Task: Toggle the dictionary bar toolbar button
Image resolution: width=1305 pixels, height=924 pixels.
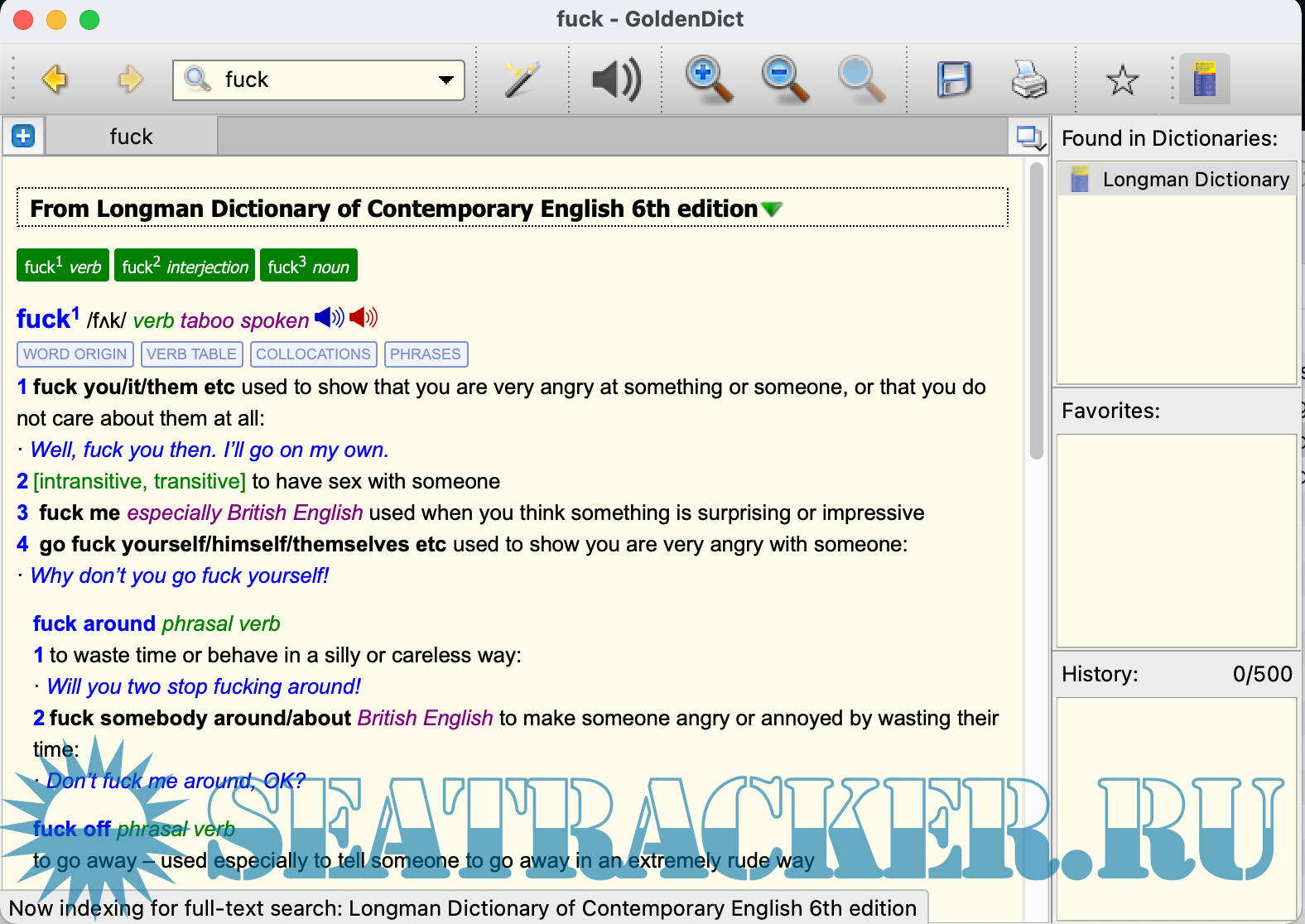Action: pyautogui.click(x=1204, y=79)
